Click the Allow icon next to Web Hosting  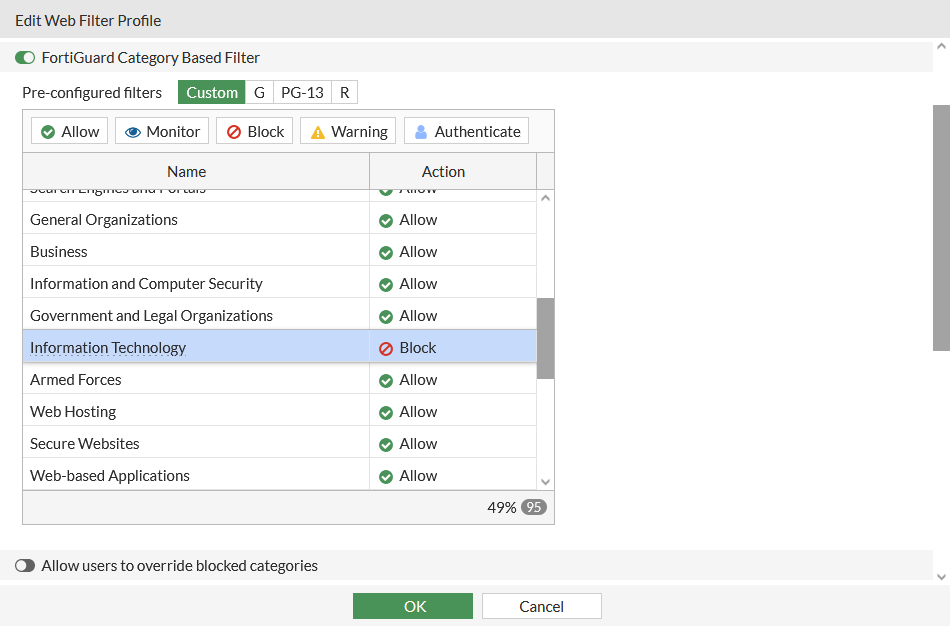(x=387, y=411)
